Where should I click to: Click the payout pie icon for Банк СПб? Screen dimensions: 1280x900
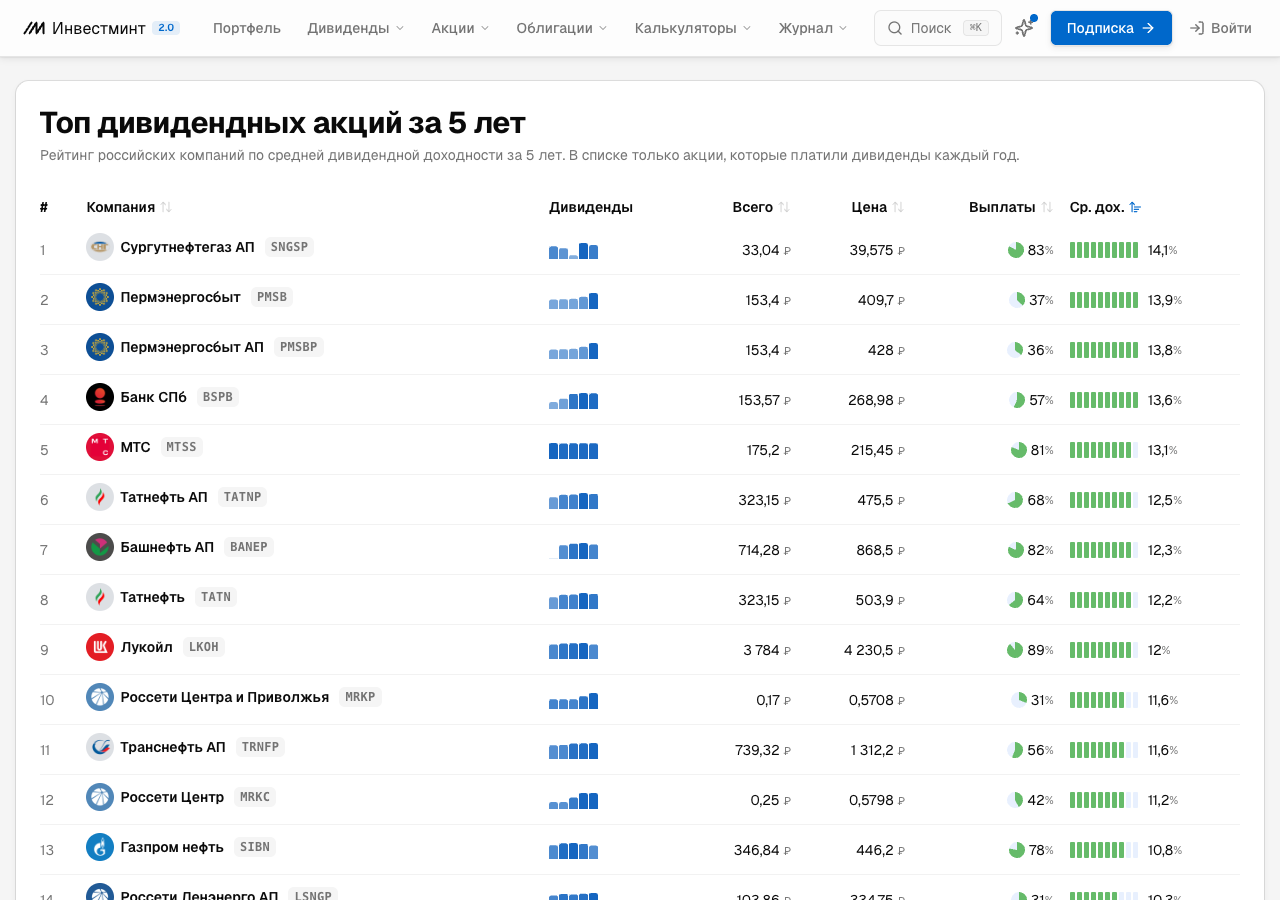pos(1017,400)
